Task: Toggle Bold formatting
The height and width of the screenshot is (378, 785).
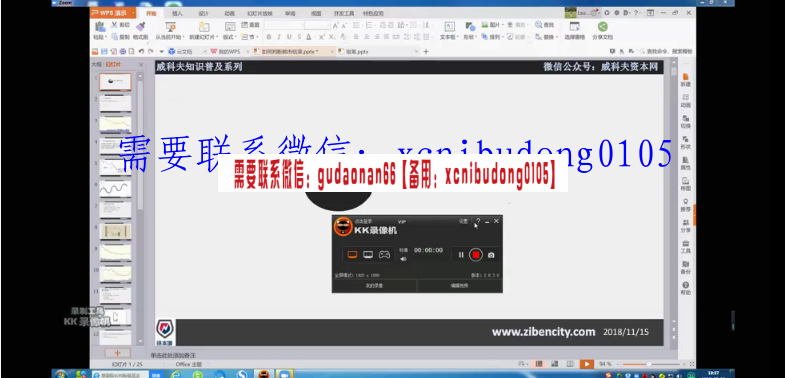Action: [269, 37]
